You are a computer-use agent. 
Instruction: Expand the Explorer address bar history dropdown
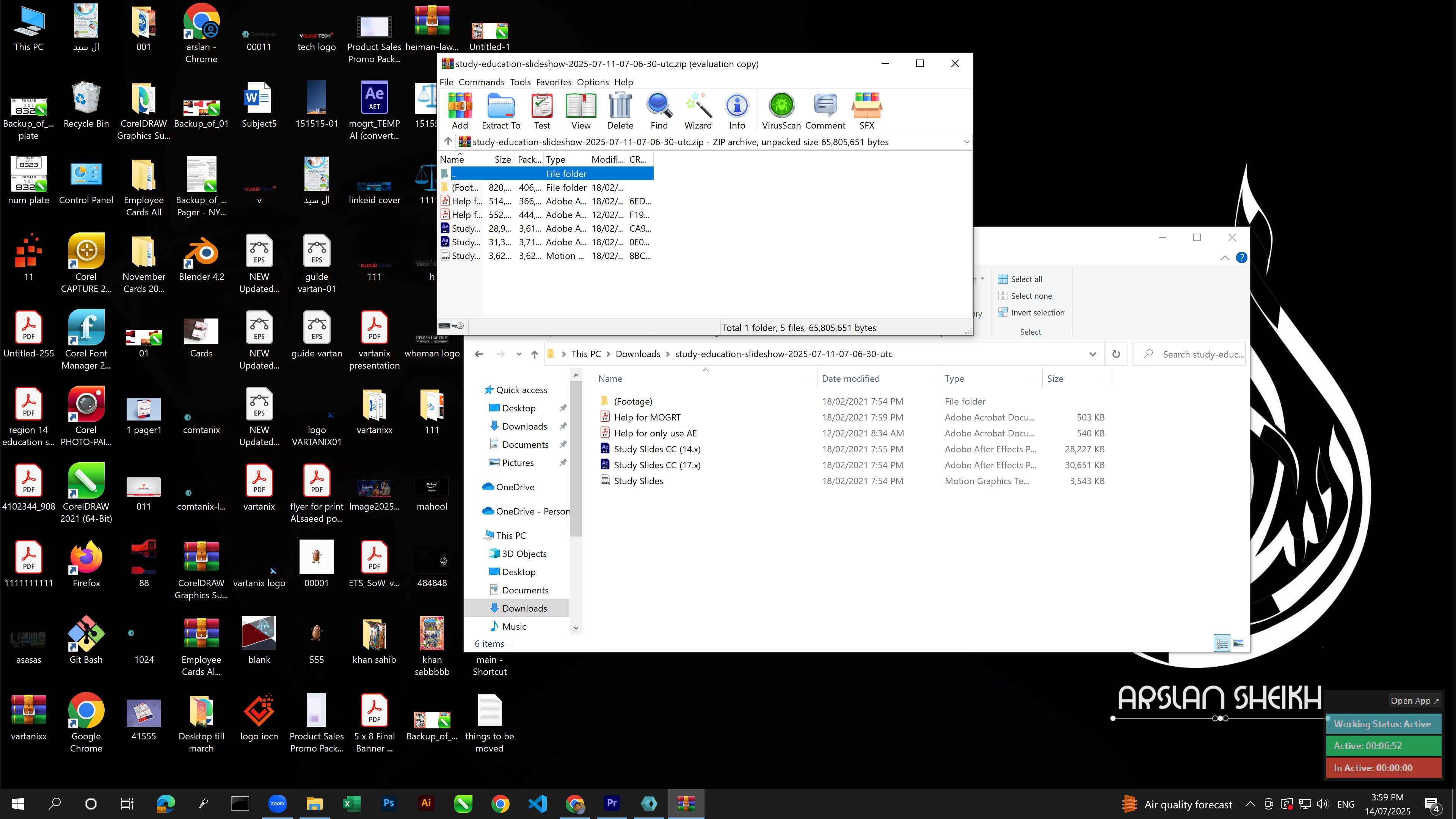coord(1092,354)
